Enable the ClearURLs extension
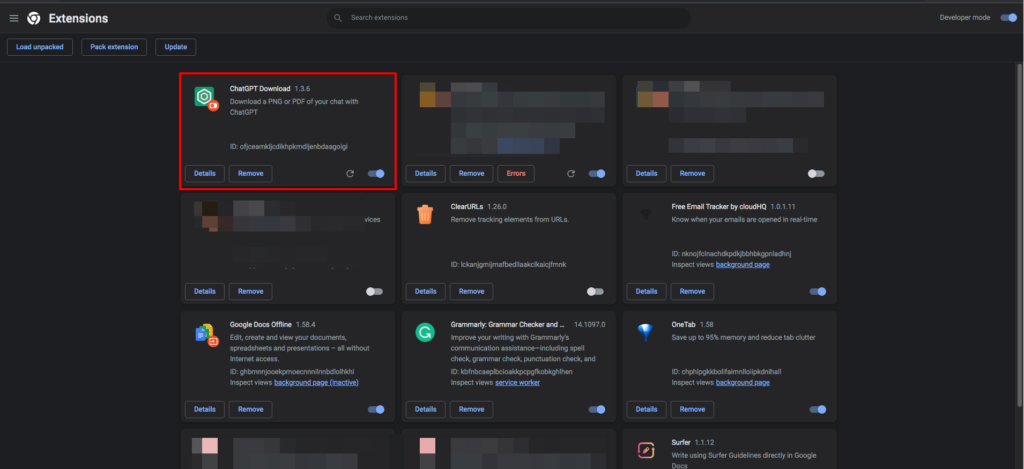This screenshot has width=1024, height=469. click(595, 291)
